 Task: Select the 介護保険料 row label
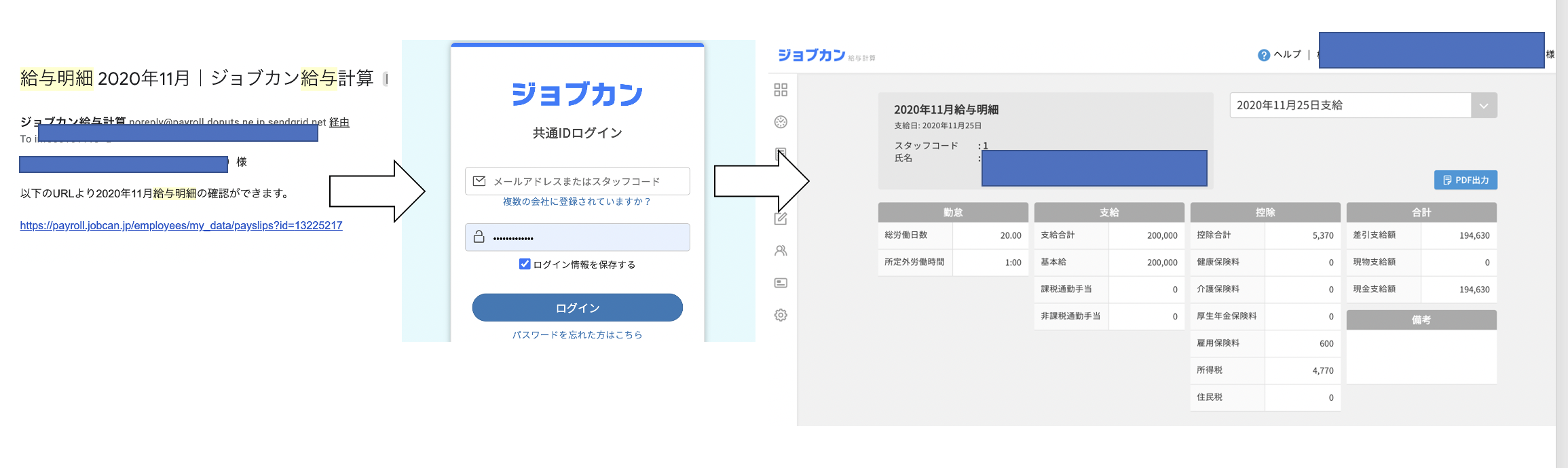point(1218,289)
